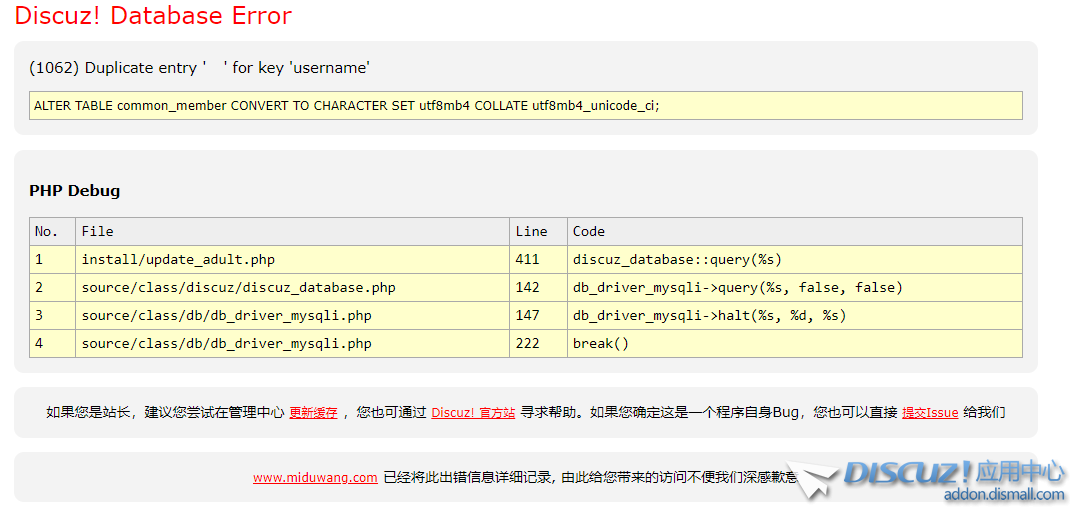
Task: Select the install/update_adult.php file cell
Action: tap(292, 260)
